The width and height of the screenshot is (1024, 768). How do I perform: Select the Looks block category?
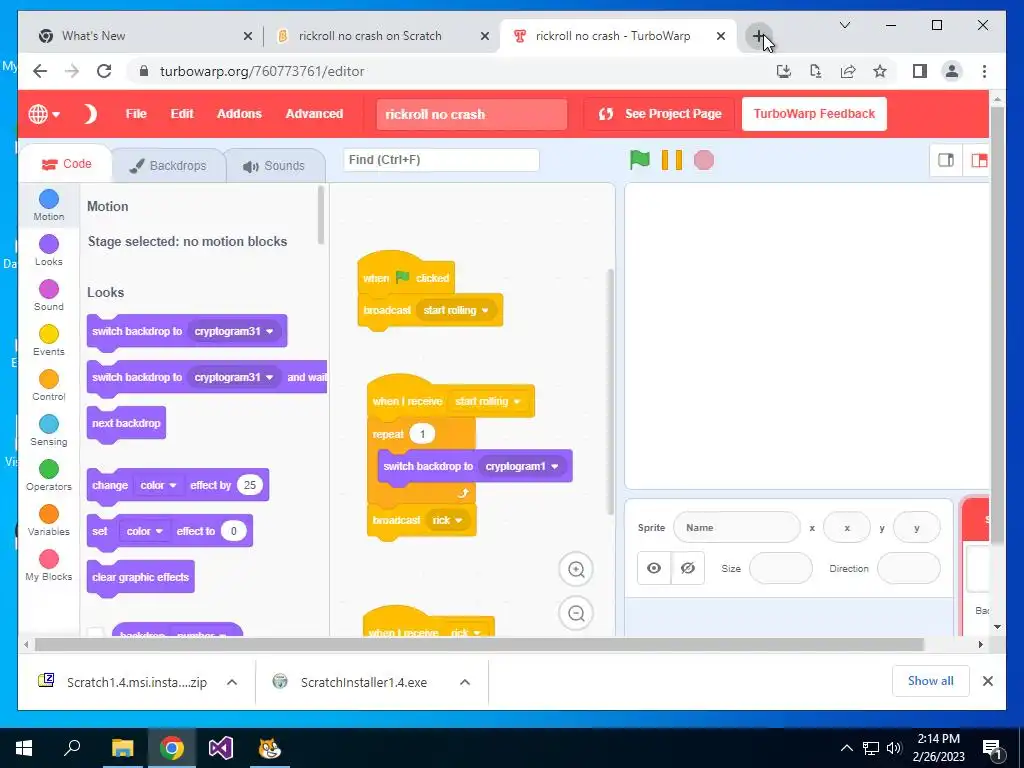pos(49,250)
